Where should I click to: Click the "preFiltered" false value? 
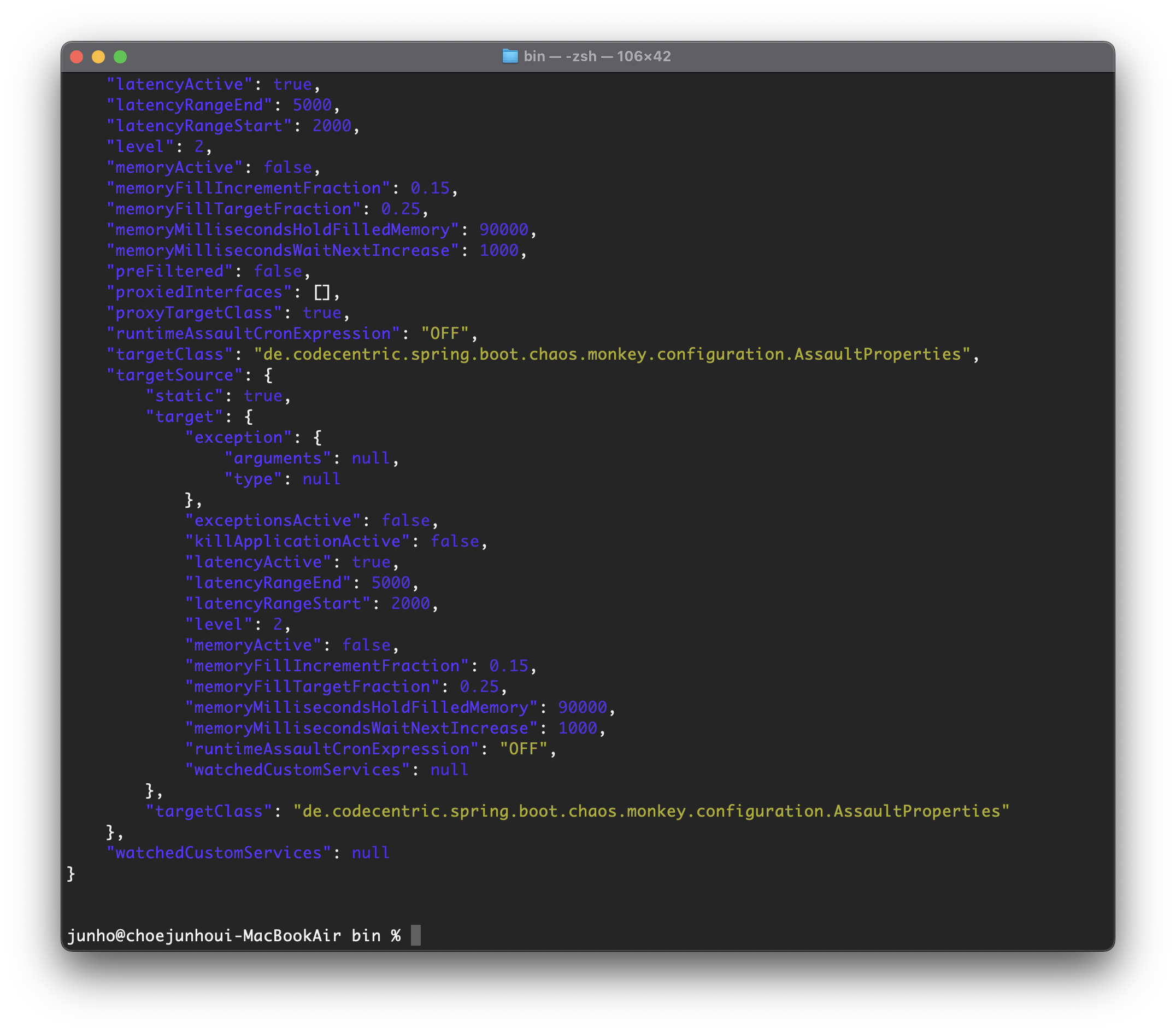(x=278, y=272)
